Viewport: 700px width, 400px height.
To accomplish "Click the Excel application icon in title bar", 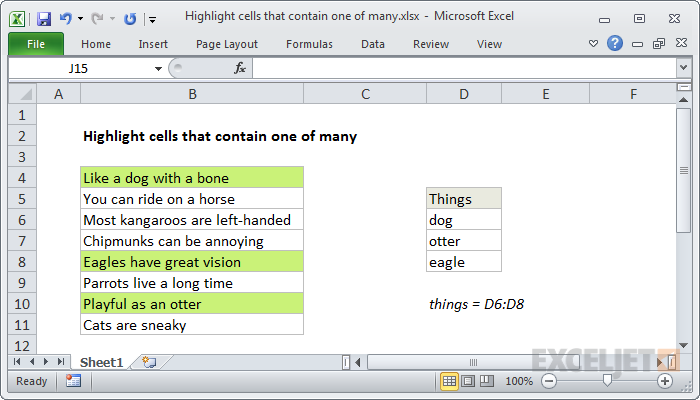I will [x=17, y=19].
